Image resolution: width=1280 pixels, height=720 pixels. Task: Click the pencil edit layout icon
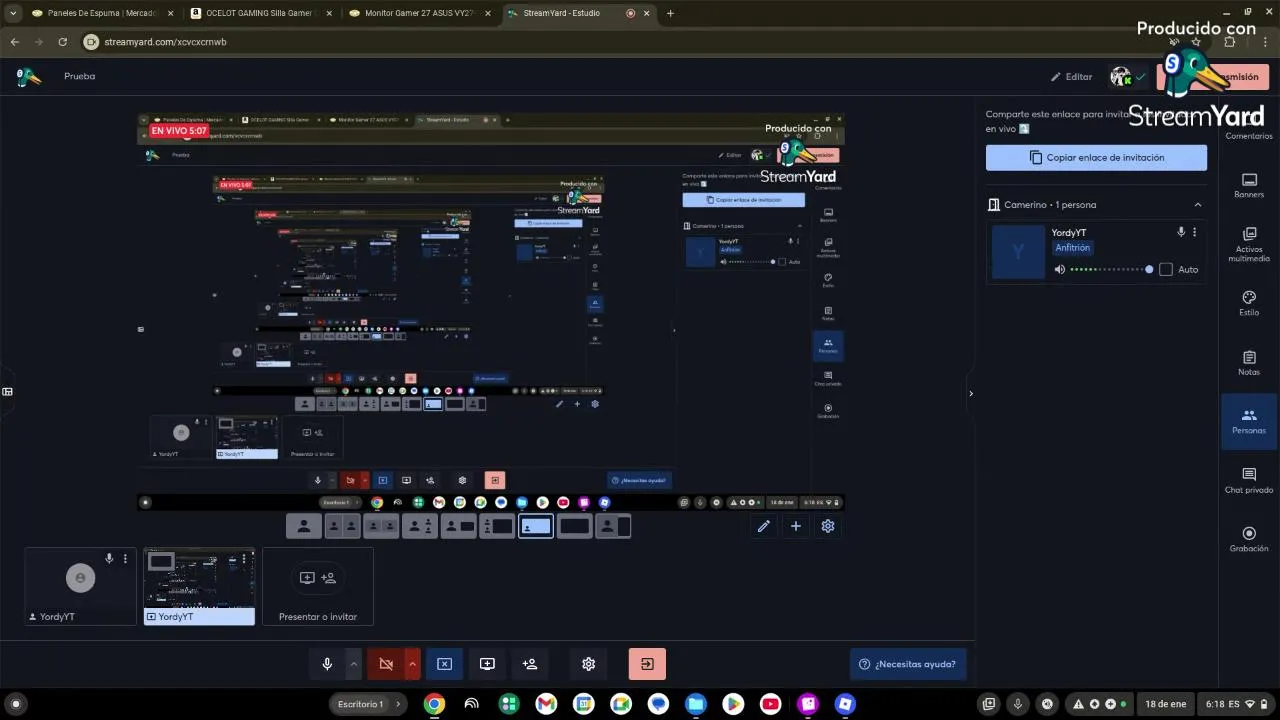[763, 526]
